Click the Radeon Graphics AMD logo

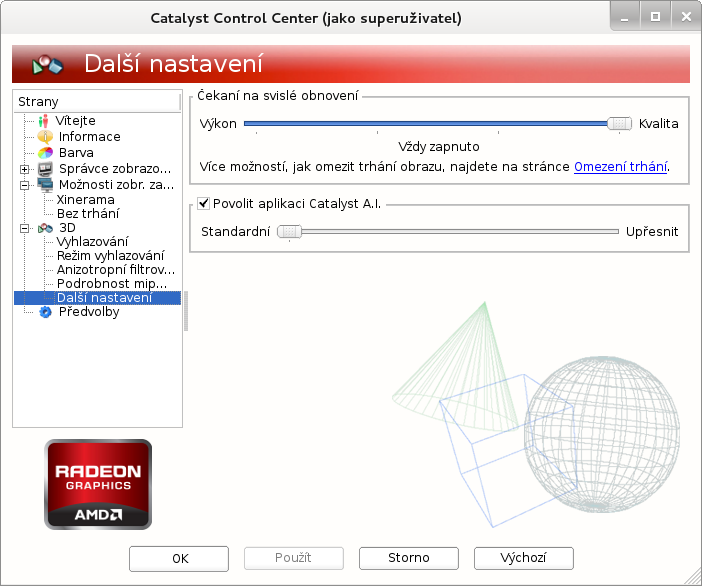(x=98, y=484)
